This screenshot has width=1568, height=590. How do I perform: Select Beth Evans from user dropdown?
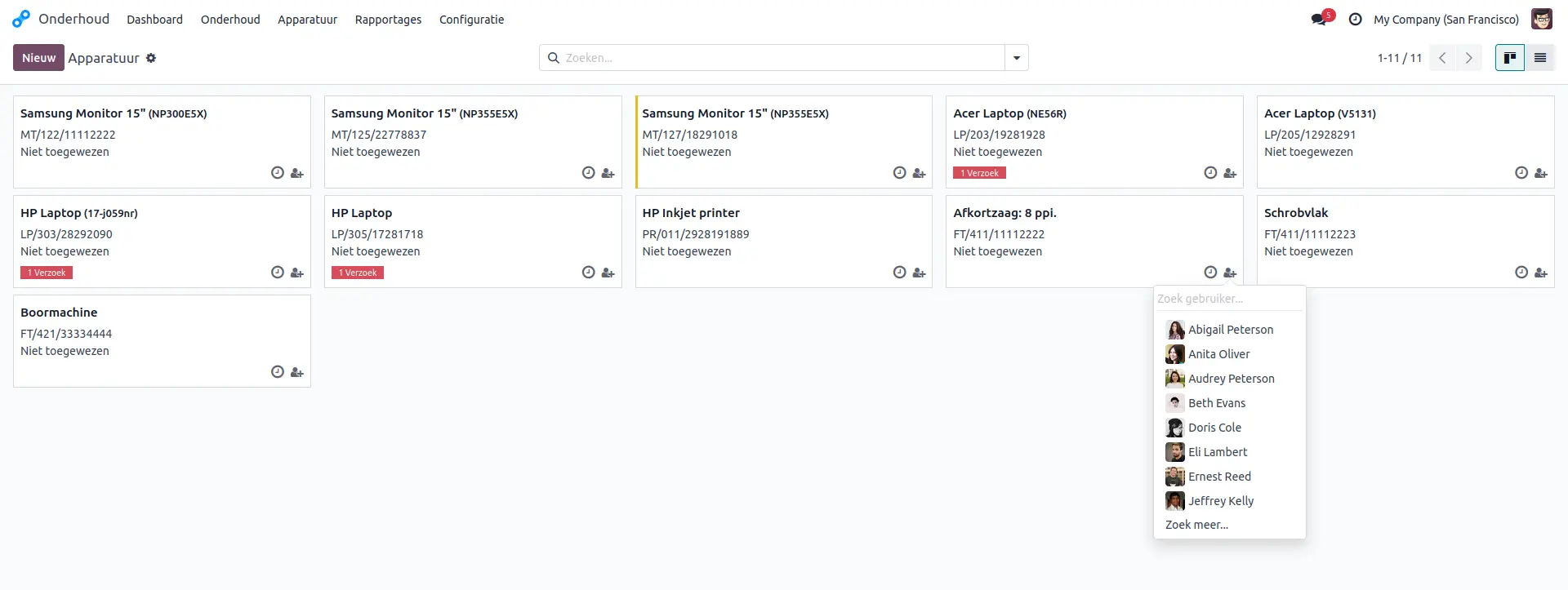point(1216,403)
